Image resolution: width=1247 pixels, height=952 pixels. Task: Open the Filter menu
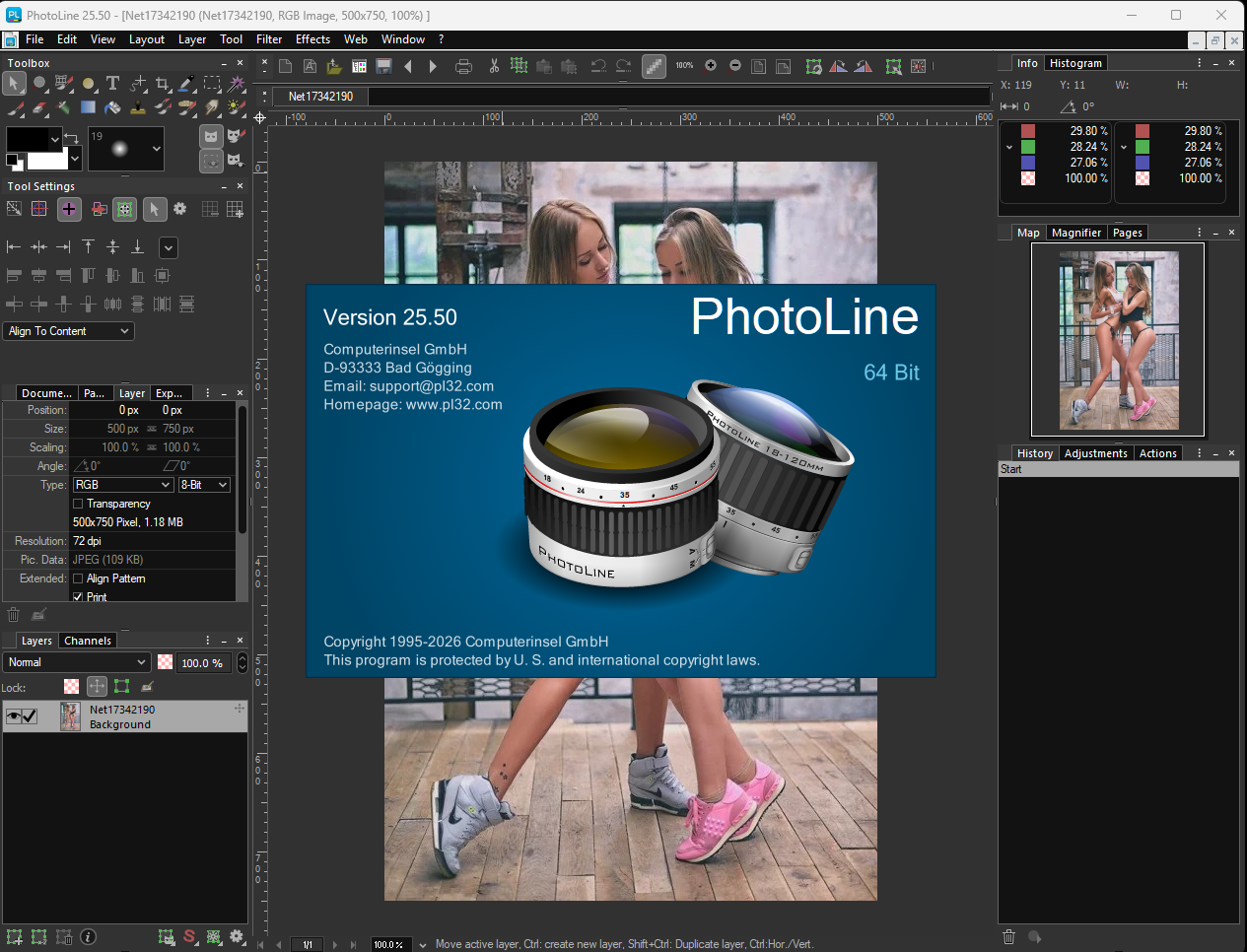pyautogui.click(x=269, y=39)
